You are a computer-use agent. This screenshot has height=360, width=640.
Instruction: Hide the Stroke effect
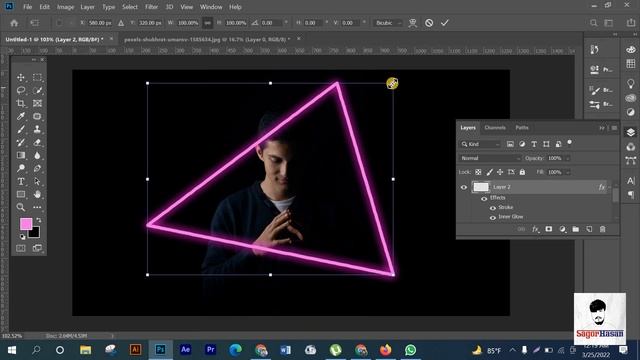coord(493,208)
